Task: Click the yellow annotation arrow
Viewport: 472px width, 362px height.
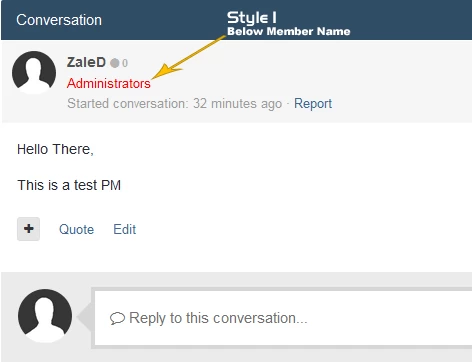Action: [188, 57]
